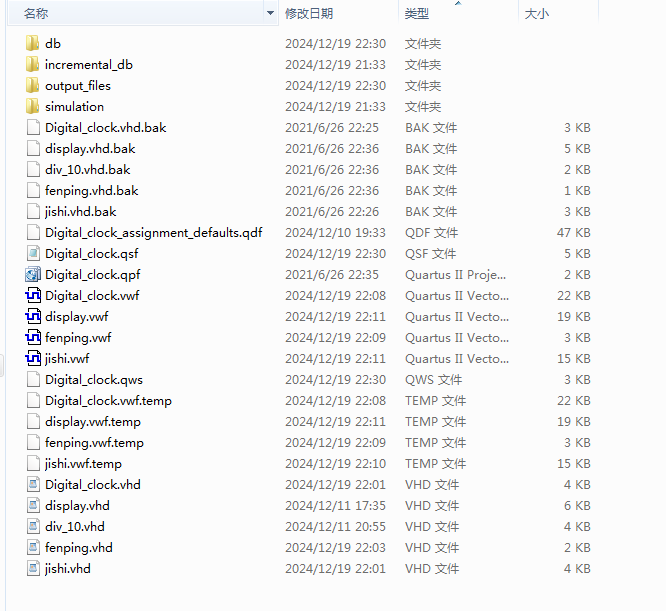Open the 名称 column filter dropdown arrow

tap(271, 13)
